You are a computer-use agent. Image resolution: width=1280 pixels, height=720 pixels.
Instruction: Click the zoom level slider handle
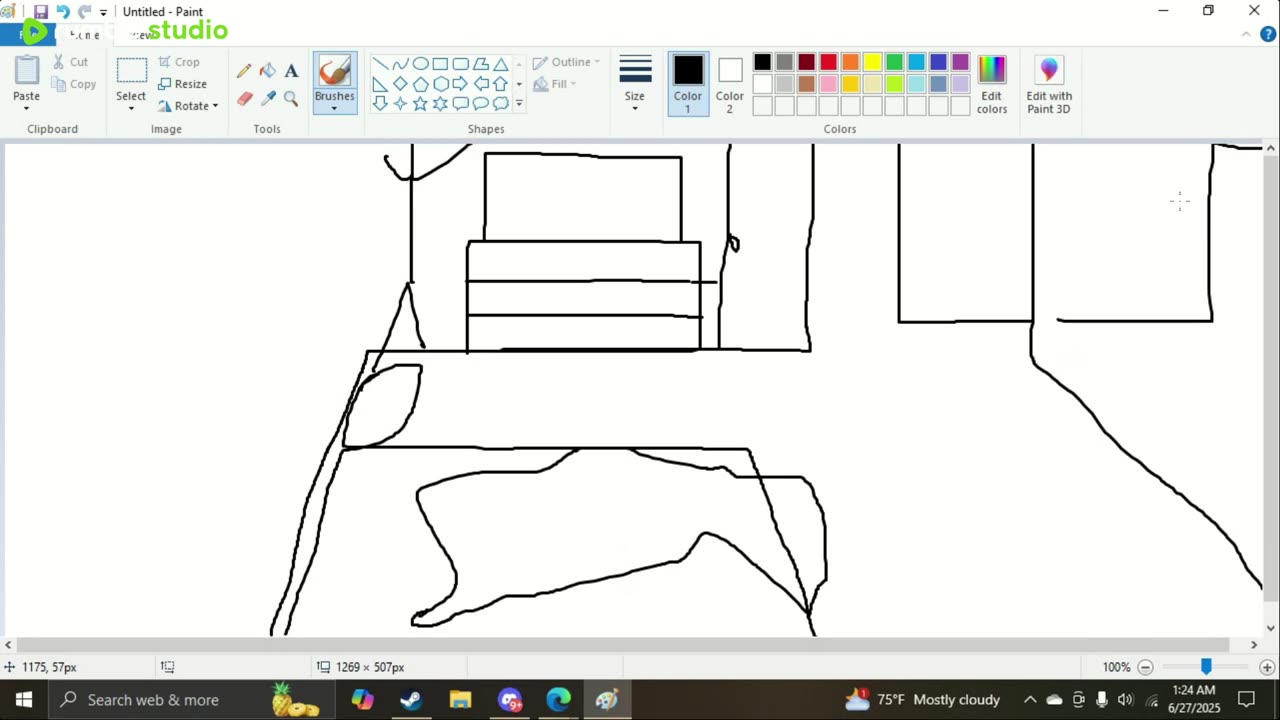[1206, 667]
